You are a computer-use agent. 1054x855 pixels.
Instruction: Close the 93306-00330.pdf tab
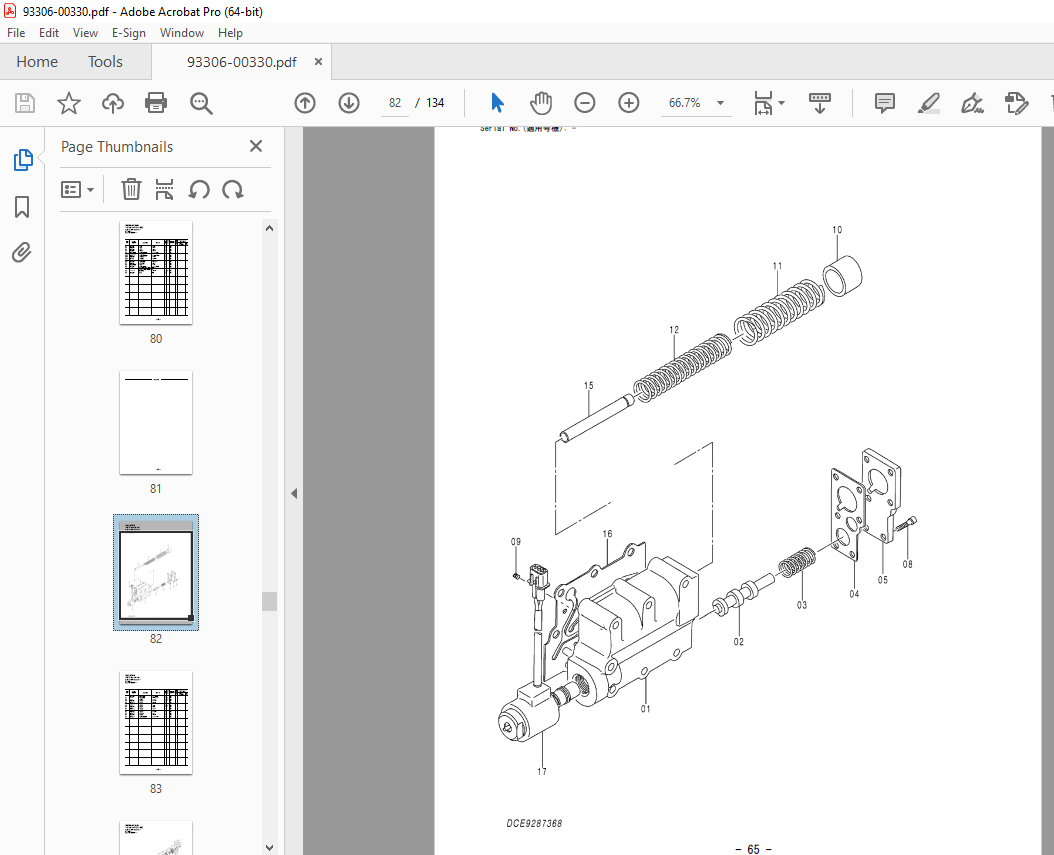pyautogui.click(x=319, y=61)
